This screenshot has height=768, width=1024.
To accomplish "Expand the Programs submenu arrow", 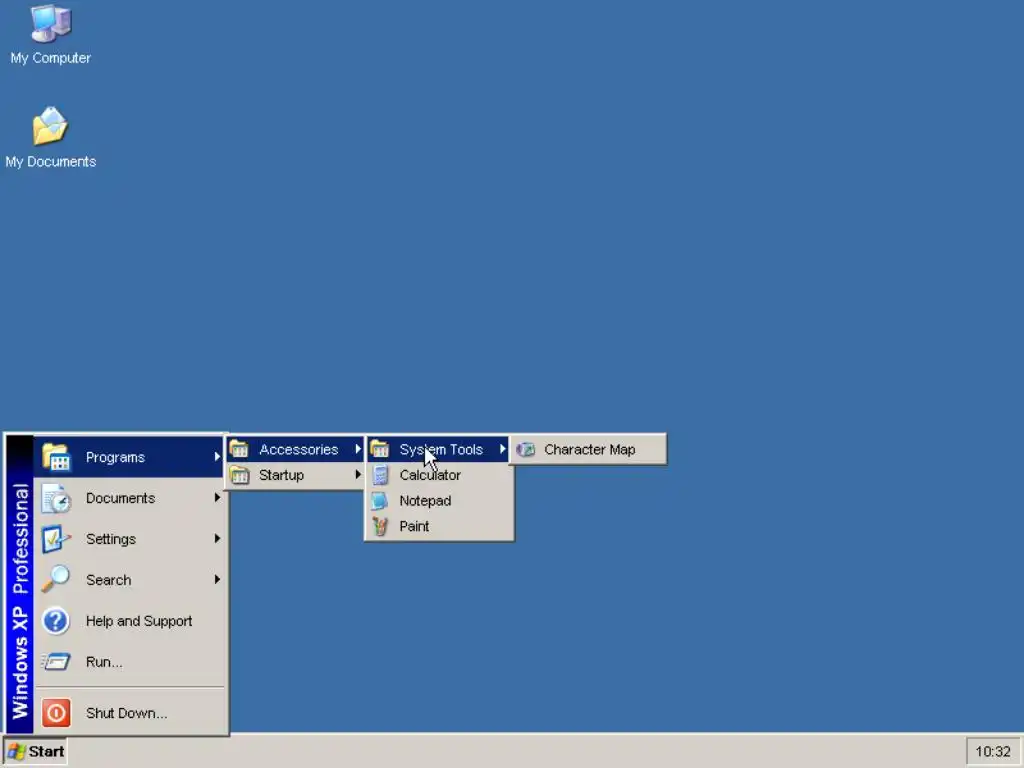I will coord(217,456).
